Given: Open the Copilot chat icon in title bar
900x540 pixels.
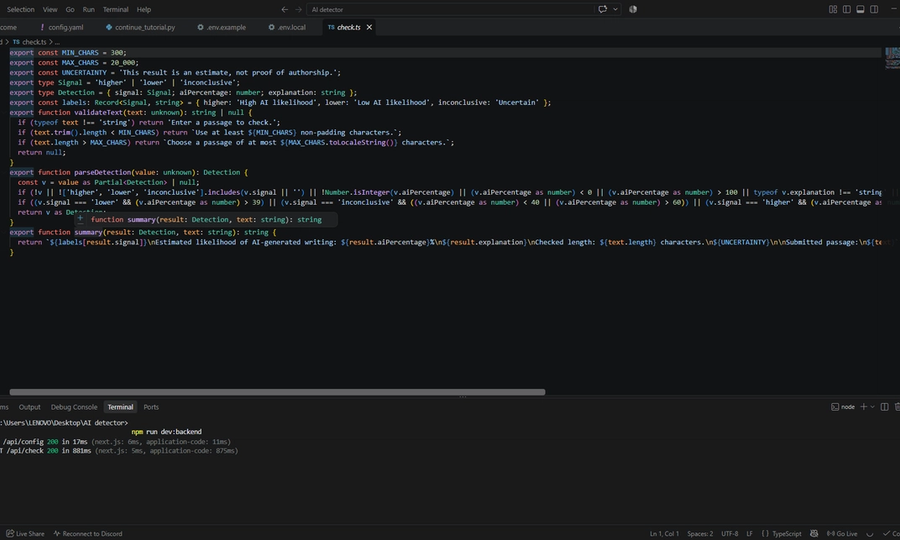Looking at the screenshot, I should tap(603, 9).
